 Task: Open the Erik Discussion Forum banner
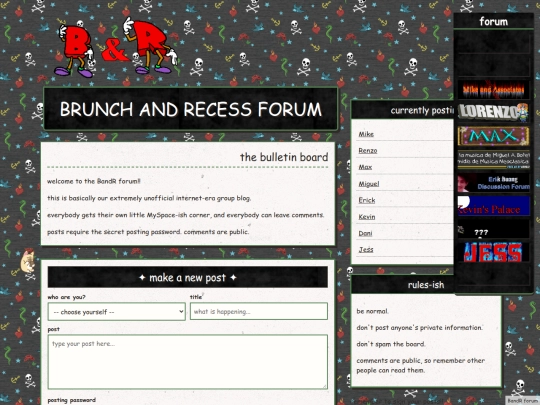tap(494, 183)
